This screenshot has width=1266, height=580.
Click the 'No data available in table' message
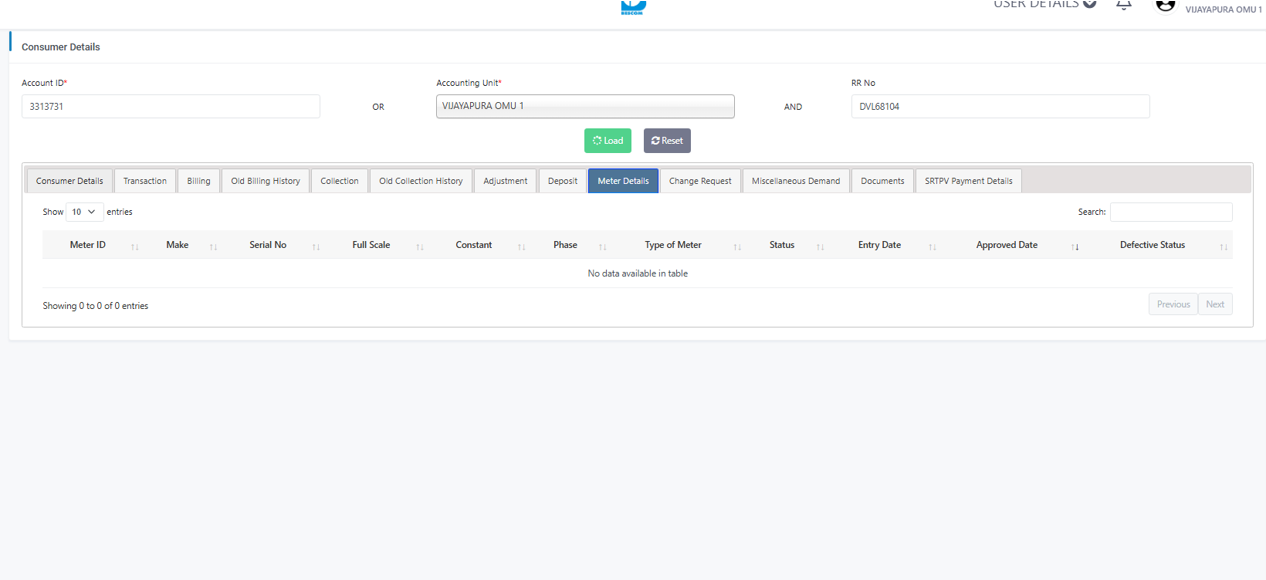point(638,273)
